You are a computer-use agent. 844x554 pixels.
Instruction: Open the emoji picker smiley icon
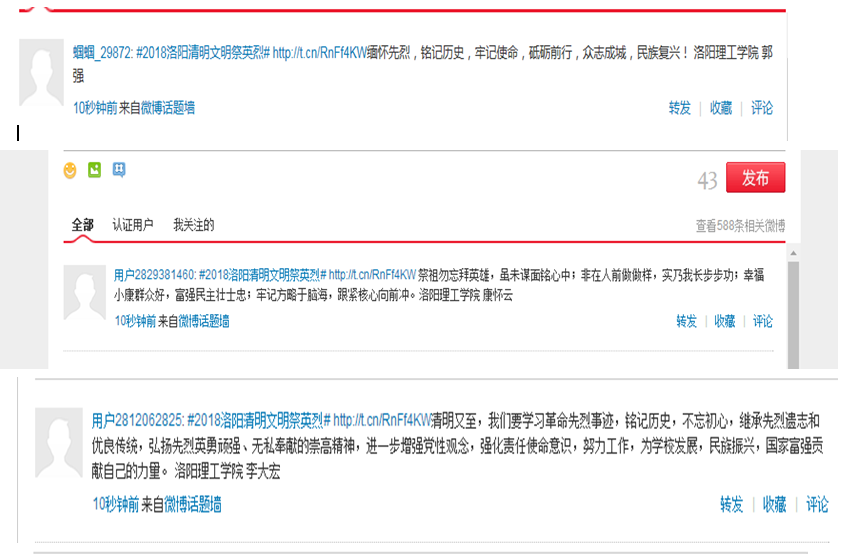click(70, 171)
